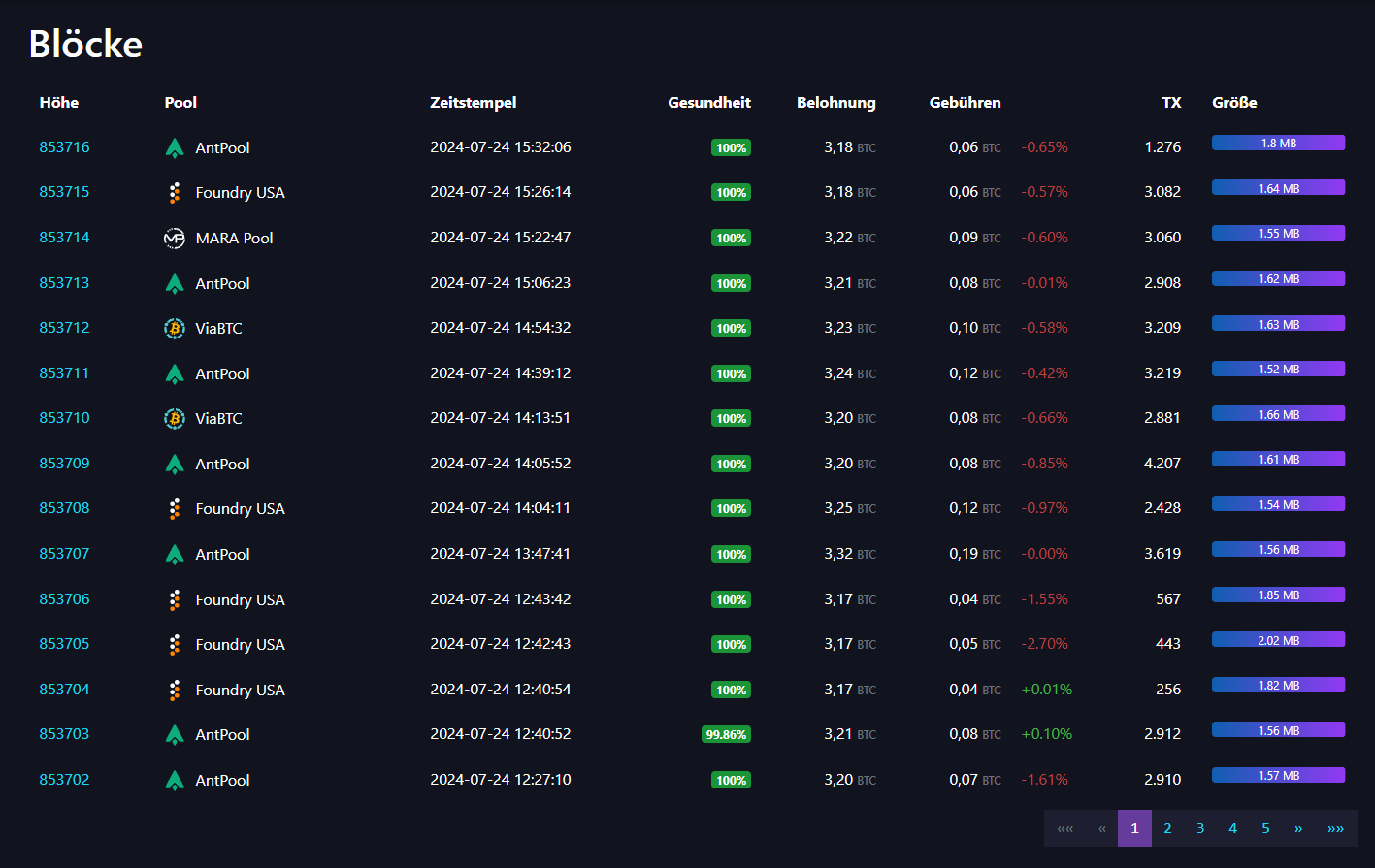Click the AntPool icon for block 853702
Viewport: 1375px width, 868px height.
175,781
